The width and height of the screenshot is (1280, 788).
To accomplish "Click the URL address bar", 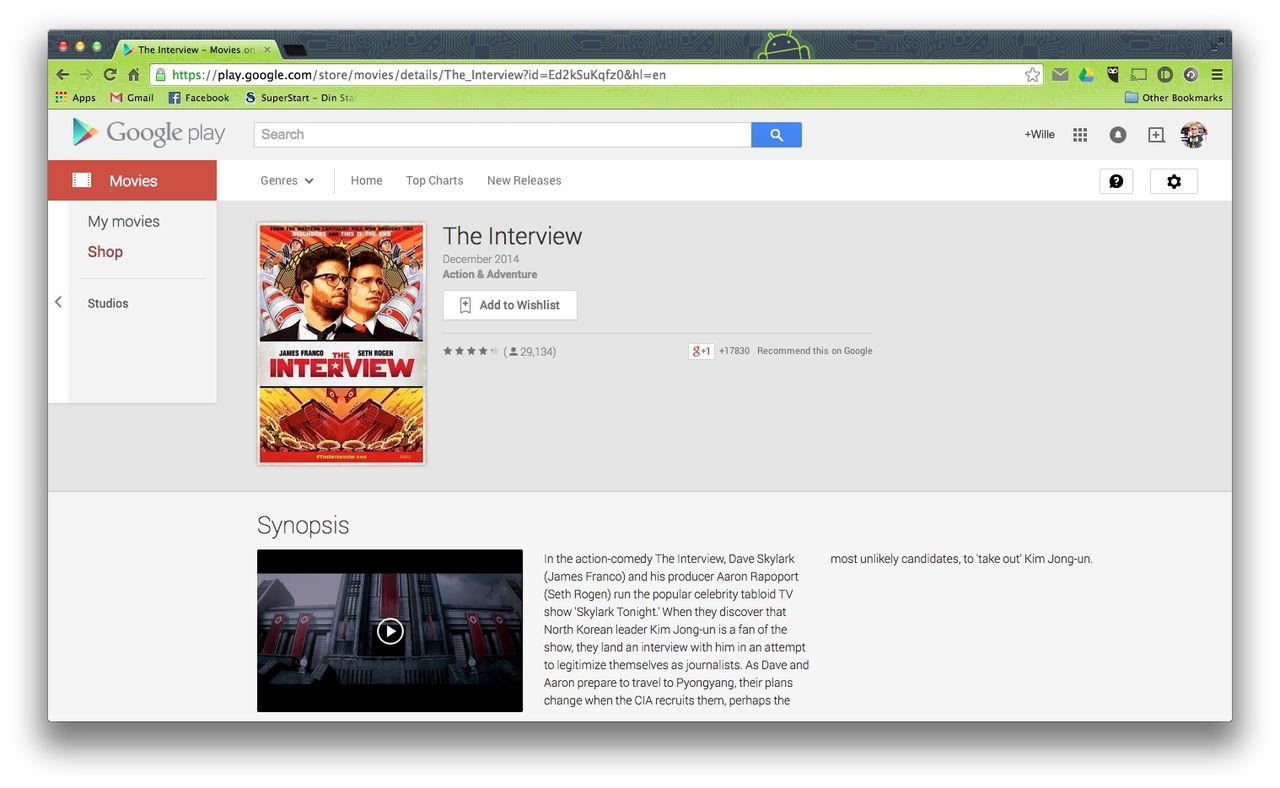I will [x=596, y=75].
